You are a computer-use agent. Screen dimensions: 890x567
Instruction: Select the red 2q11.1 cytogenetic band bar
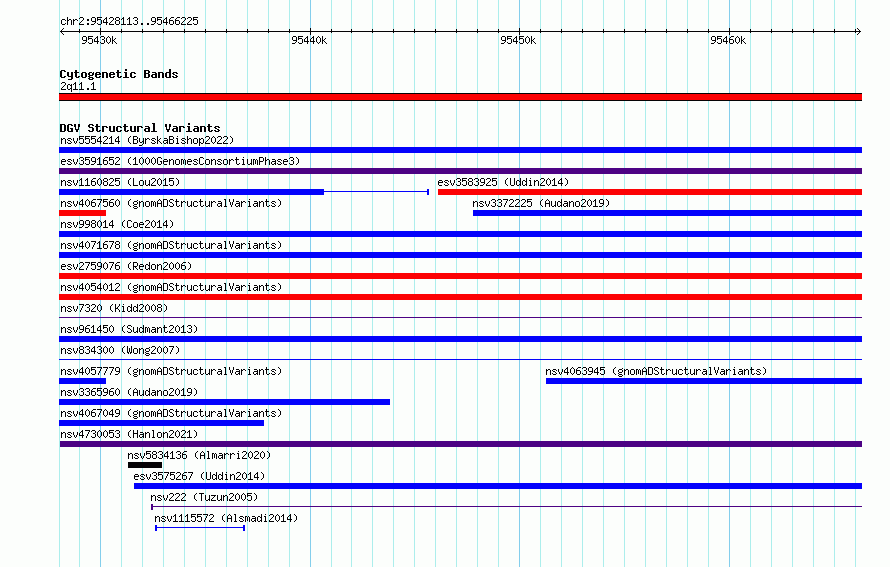460,97
